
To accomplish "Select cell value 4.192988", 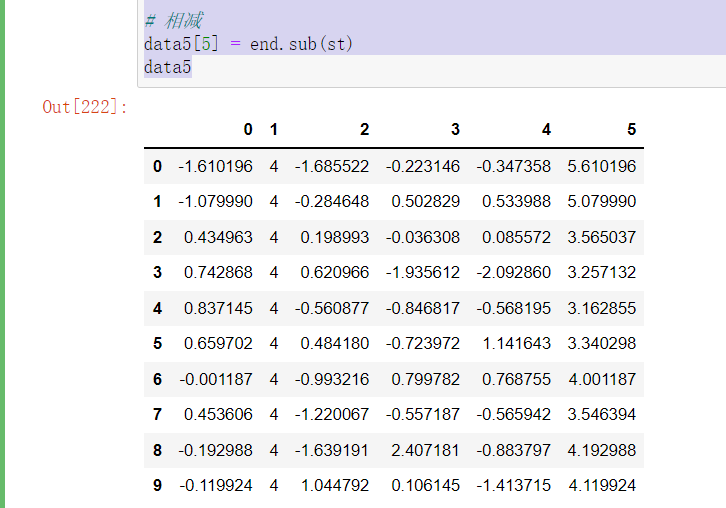I will (602, 450).
